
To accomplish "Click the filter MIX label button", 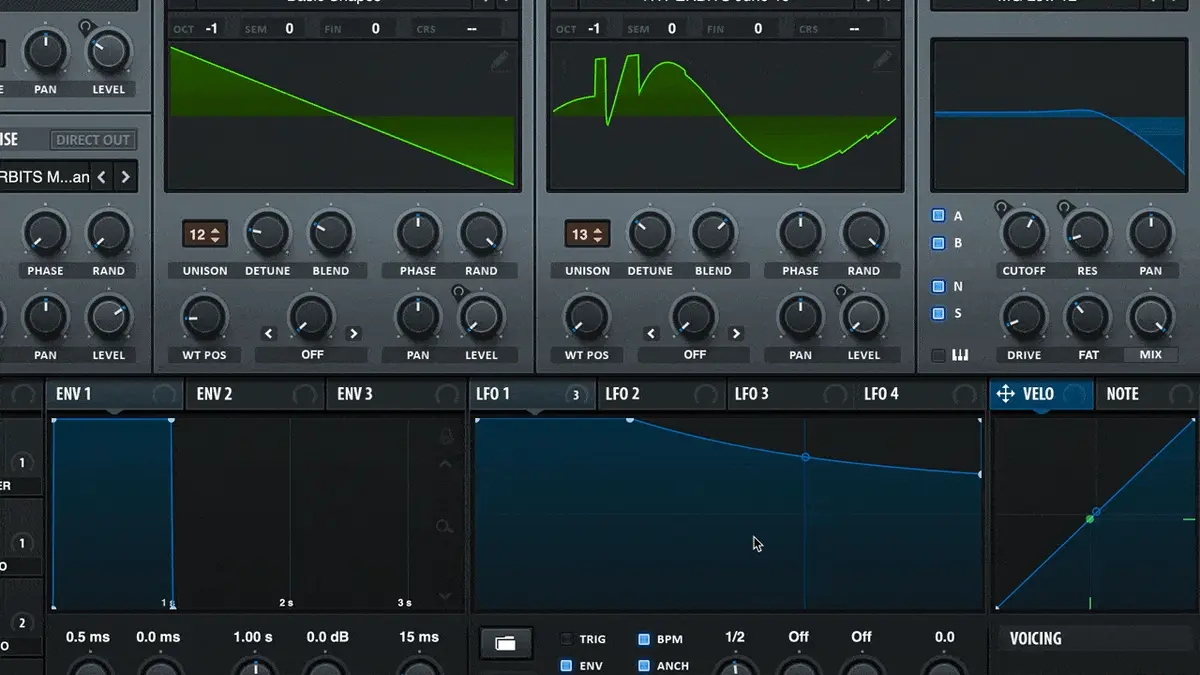I will click(x=1151, y=355).
